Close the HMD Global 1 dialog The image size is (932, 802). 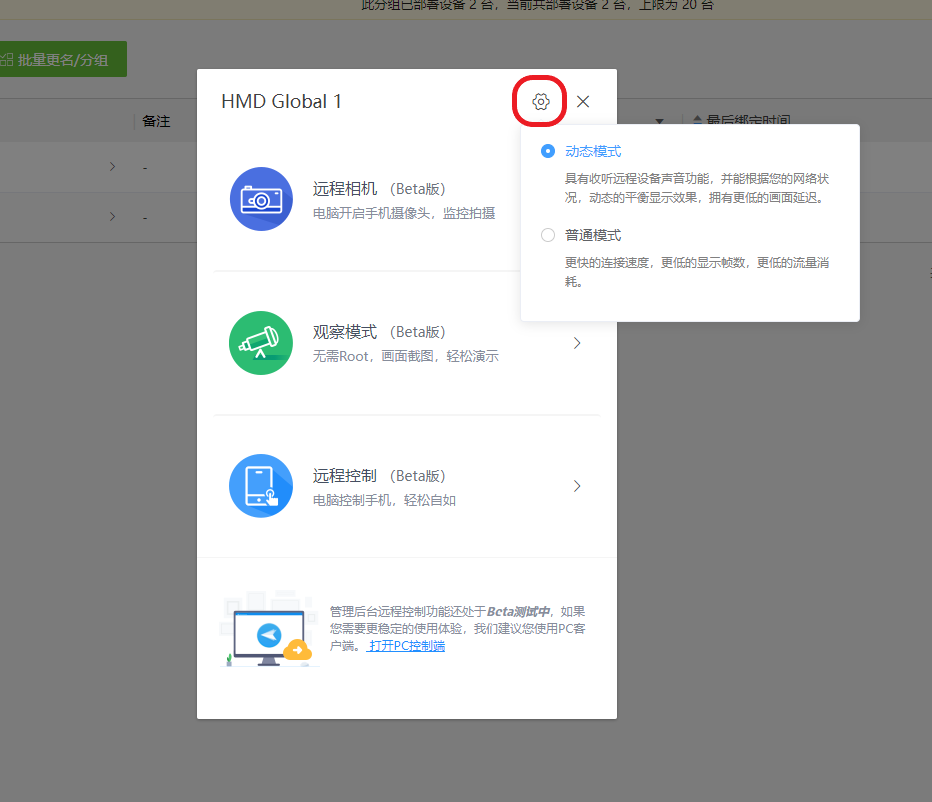coord(583,102)
